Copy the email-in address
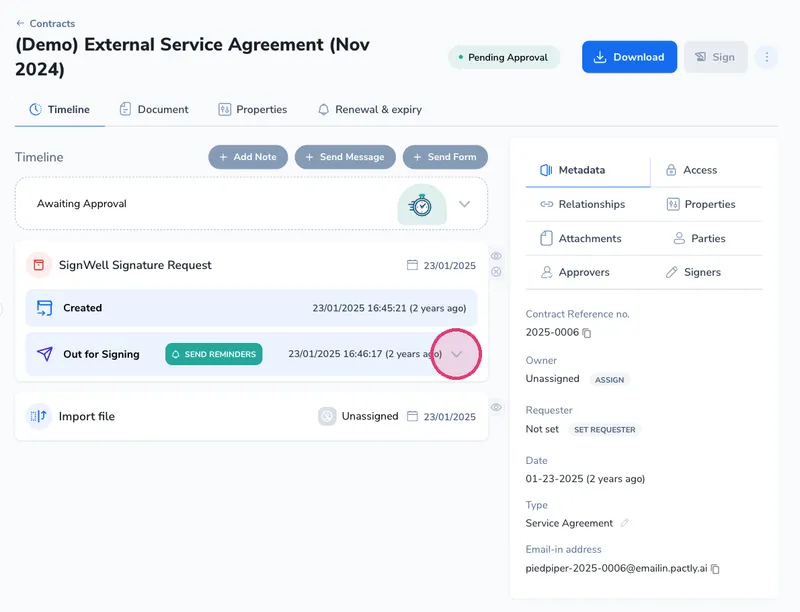The height and width of the screenshot is (612, 800). (x=715, y=569)
